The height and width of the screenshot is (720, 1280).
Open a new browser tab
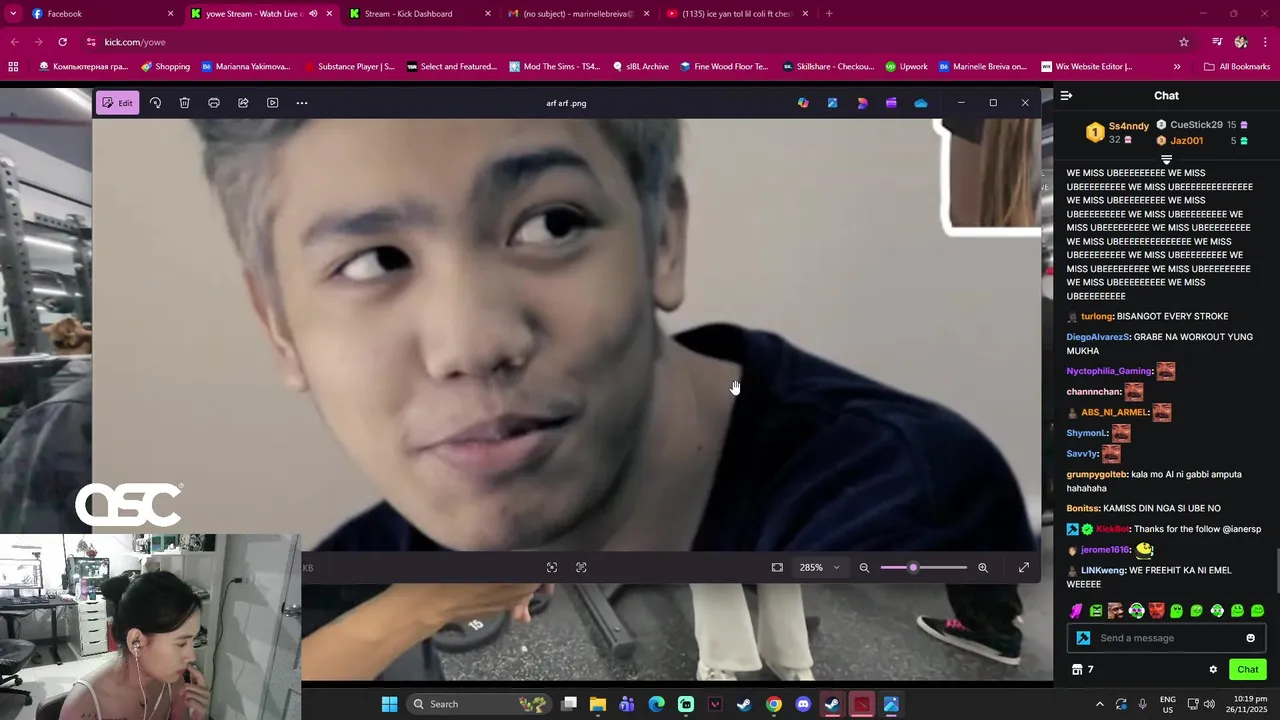point(829,14)
